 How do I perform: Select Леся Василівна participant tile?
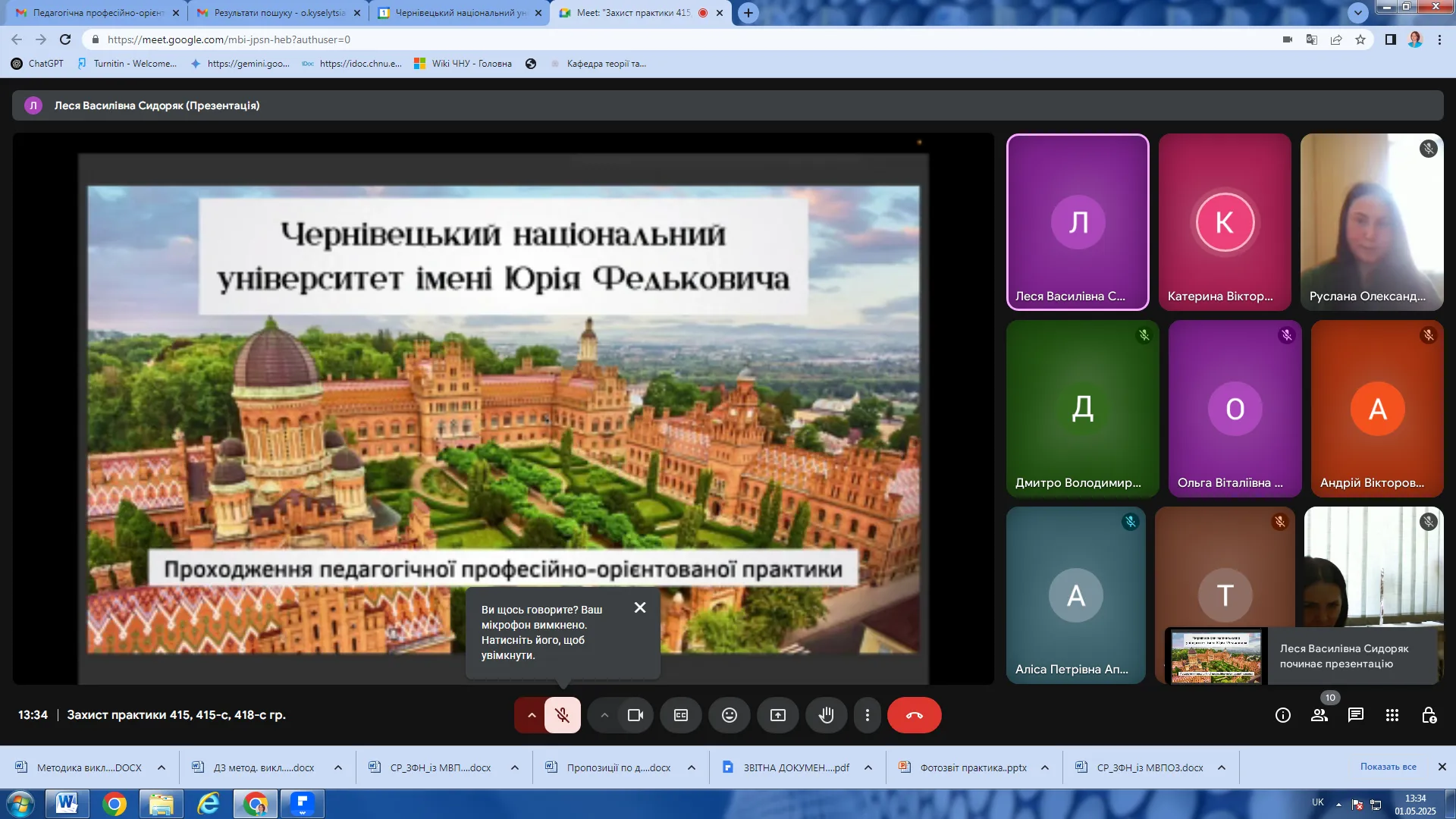tap(1078, 222)
